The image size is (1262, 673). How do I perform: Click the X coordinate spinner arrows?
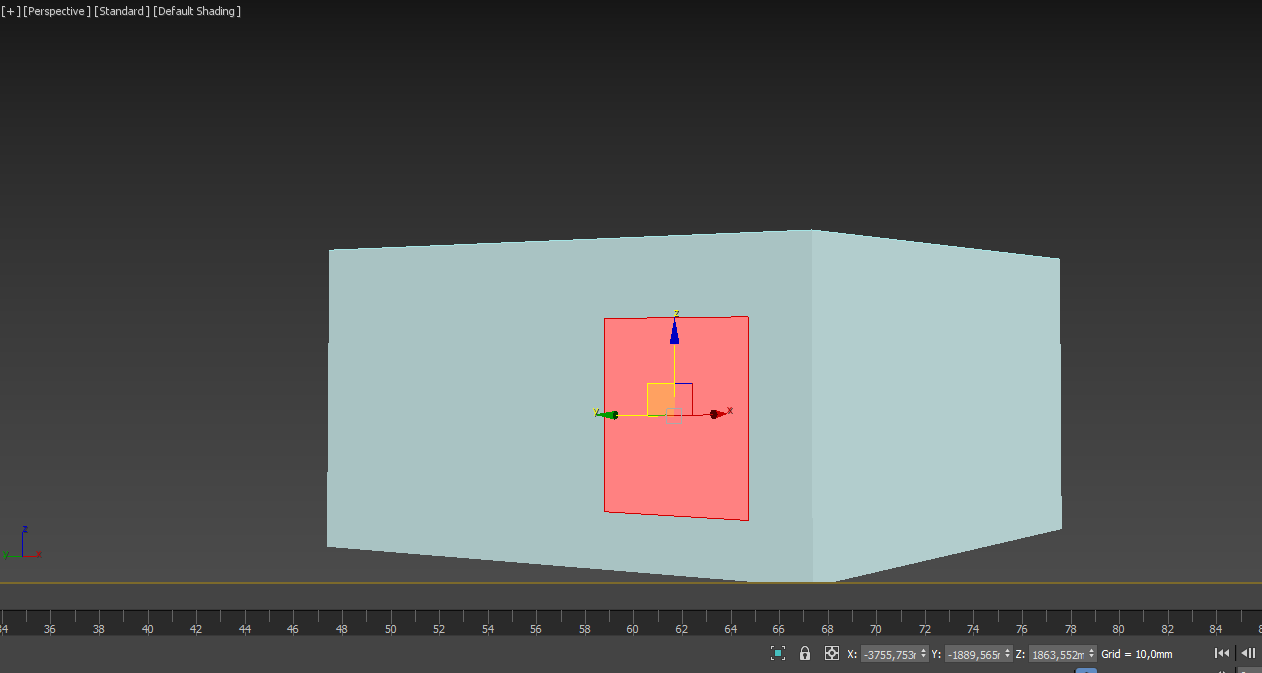(x=923, y=654)
